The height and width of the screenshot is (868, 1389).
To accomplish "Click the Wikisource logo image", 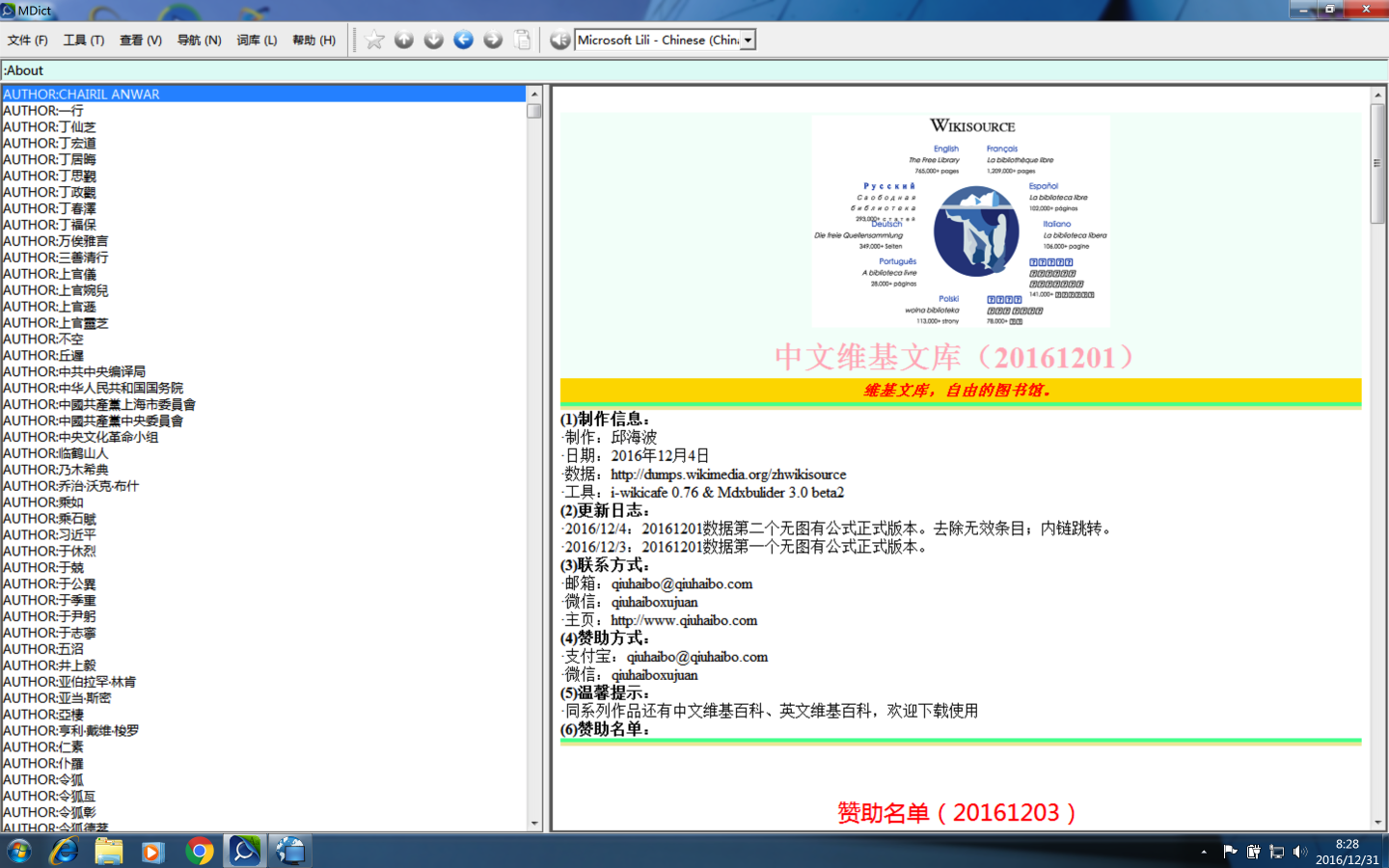I will coord(961,221).
